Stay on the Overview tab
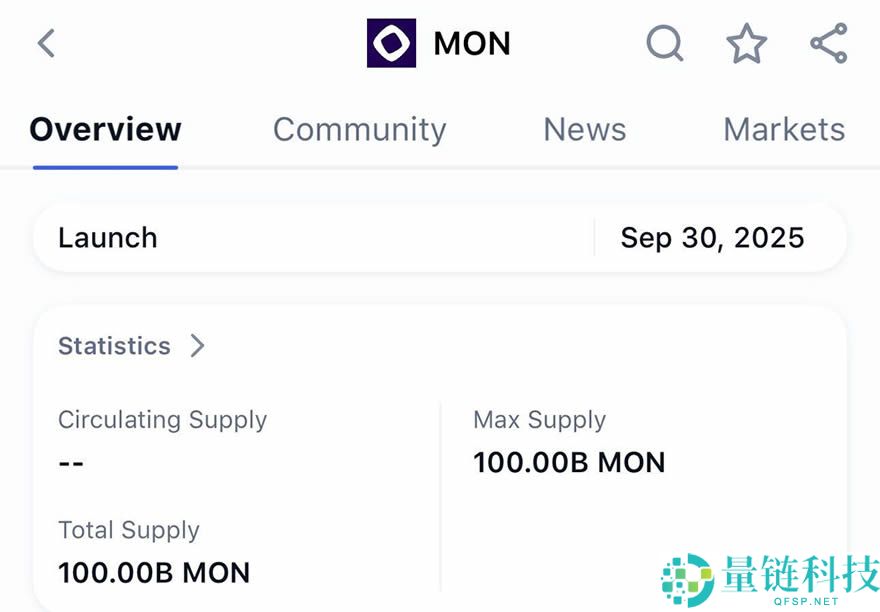 click(105, 129)
